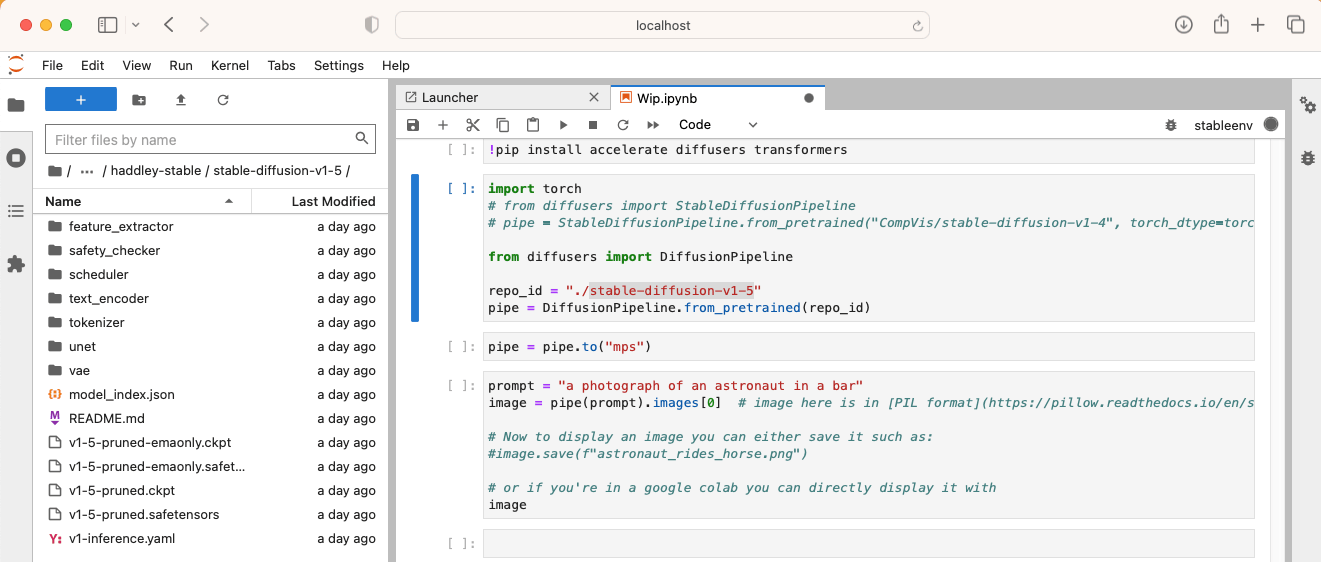
Task: Restart the kernel using the toolbar icon
Action: pos(623,125)
